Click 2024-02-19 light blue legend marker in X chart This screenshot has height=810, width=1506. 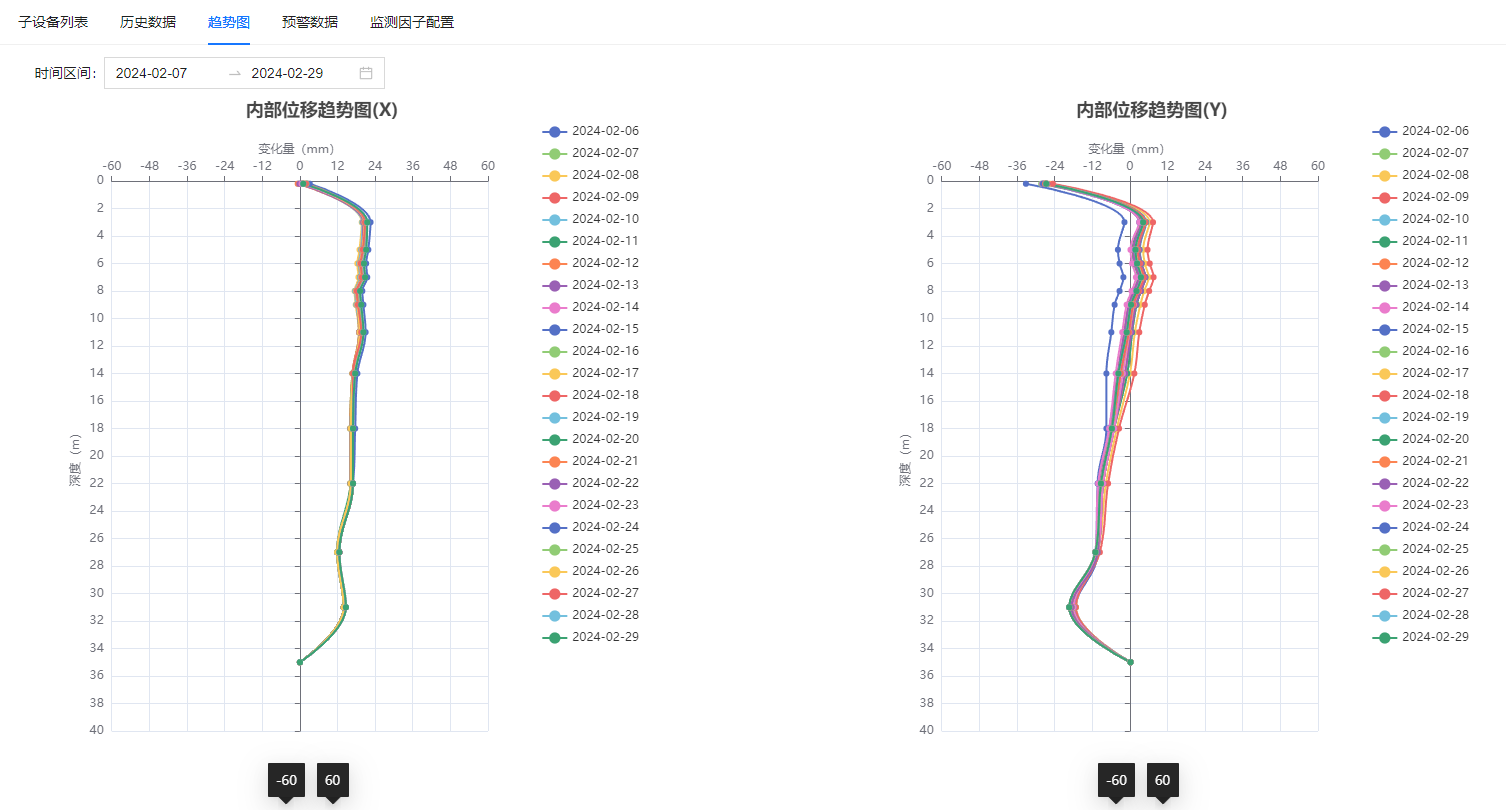(555, 417)
